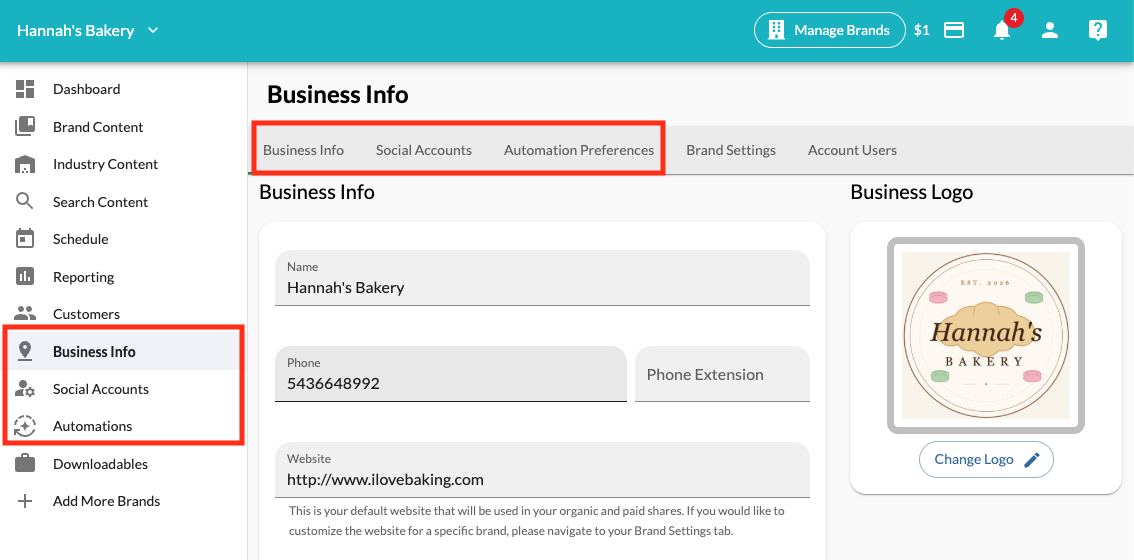The height and width of the screenshot is (560, 1134).
Task: Open the notifications bell icon
Action: (x=1002, y=30)
